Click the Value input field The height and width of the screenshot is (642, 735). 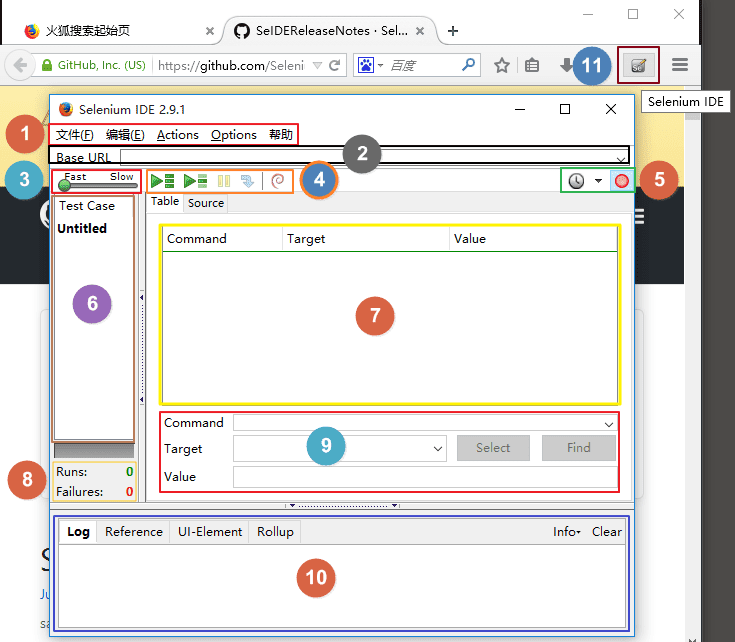pos(425,477)
